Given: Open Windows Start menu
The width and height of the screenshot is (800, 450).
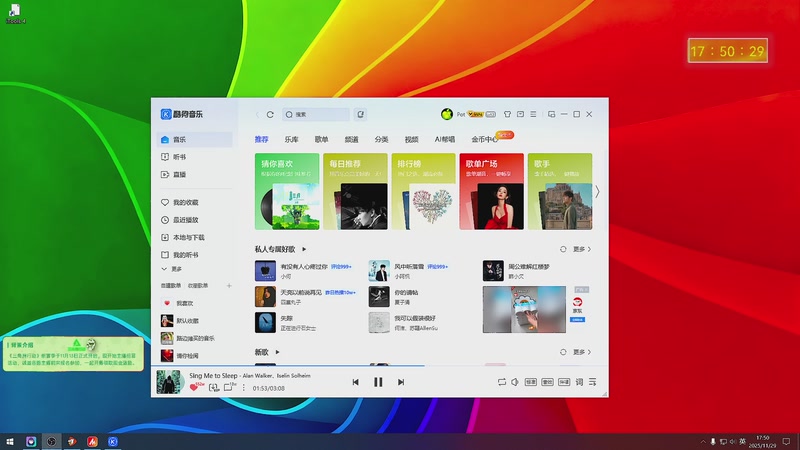Looking at the screenshot, I should pos(10,442).
